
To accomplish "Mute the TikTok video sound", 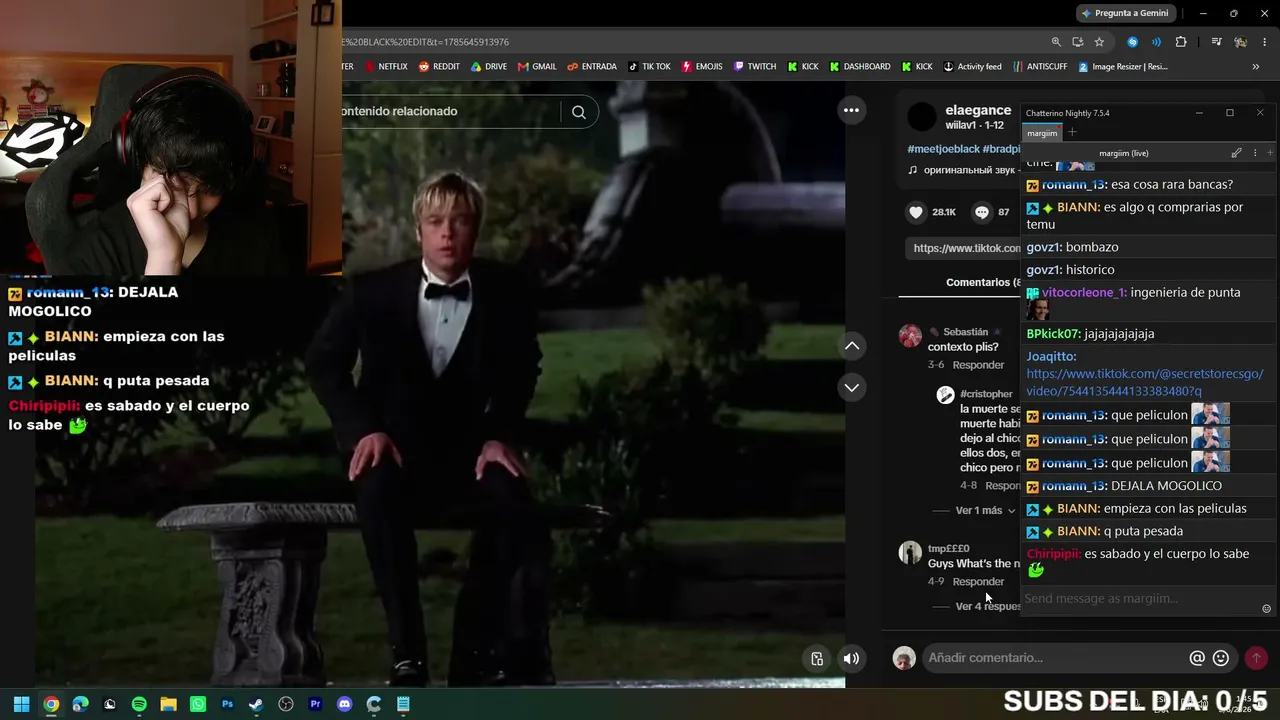I will (x=851, y=658).
